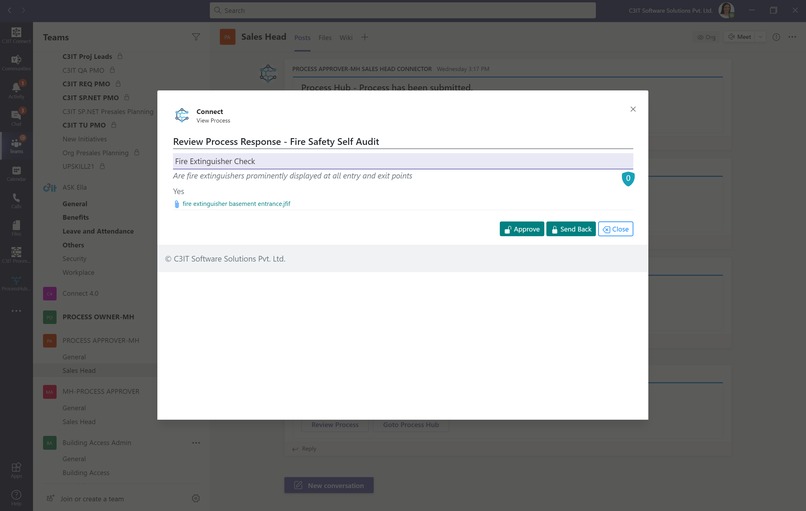The width and height of the screenshot is (806, 511).
Task: Open the Apps store icon
Action: click(16, 470)
